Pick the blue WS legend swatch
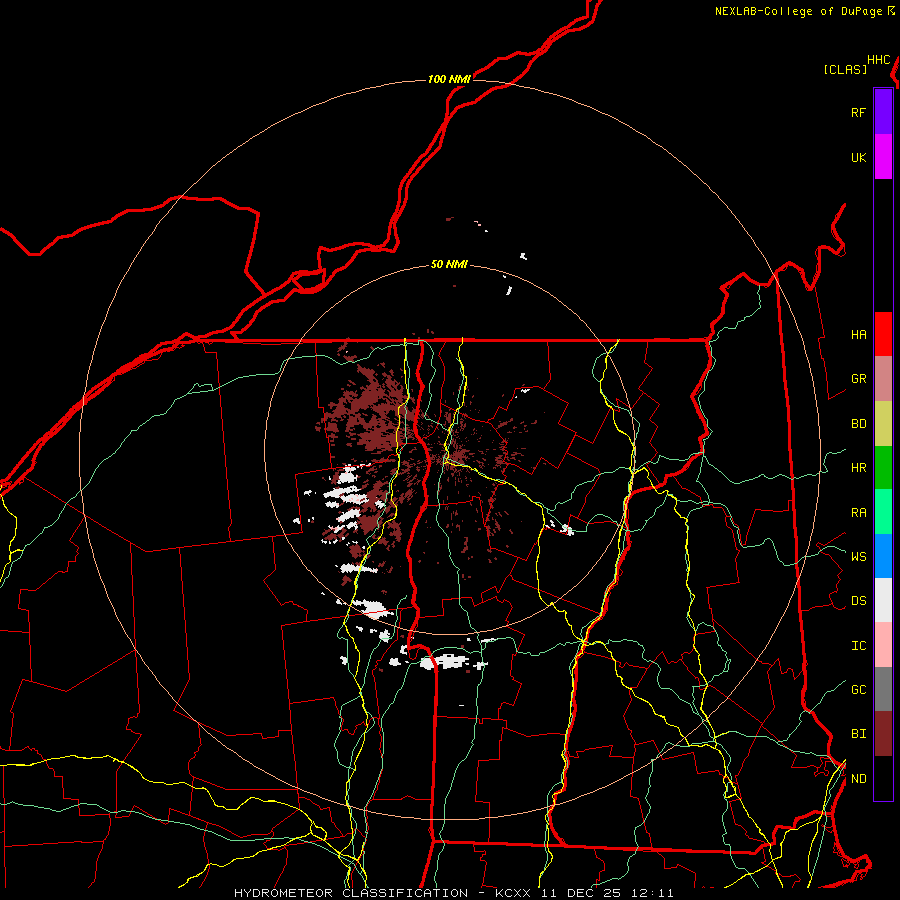This screenshot has width=900, height=900. coord(883,556)
